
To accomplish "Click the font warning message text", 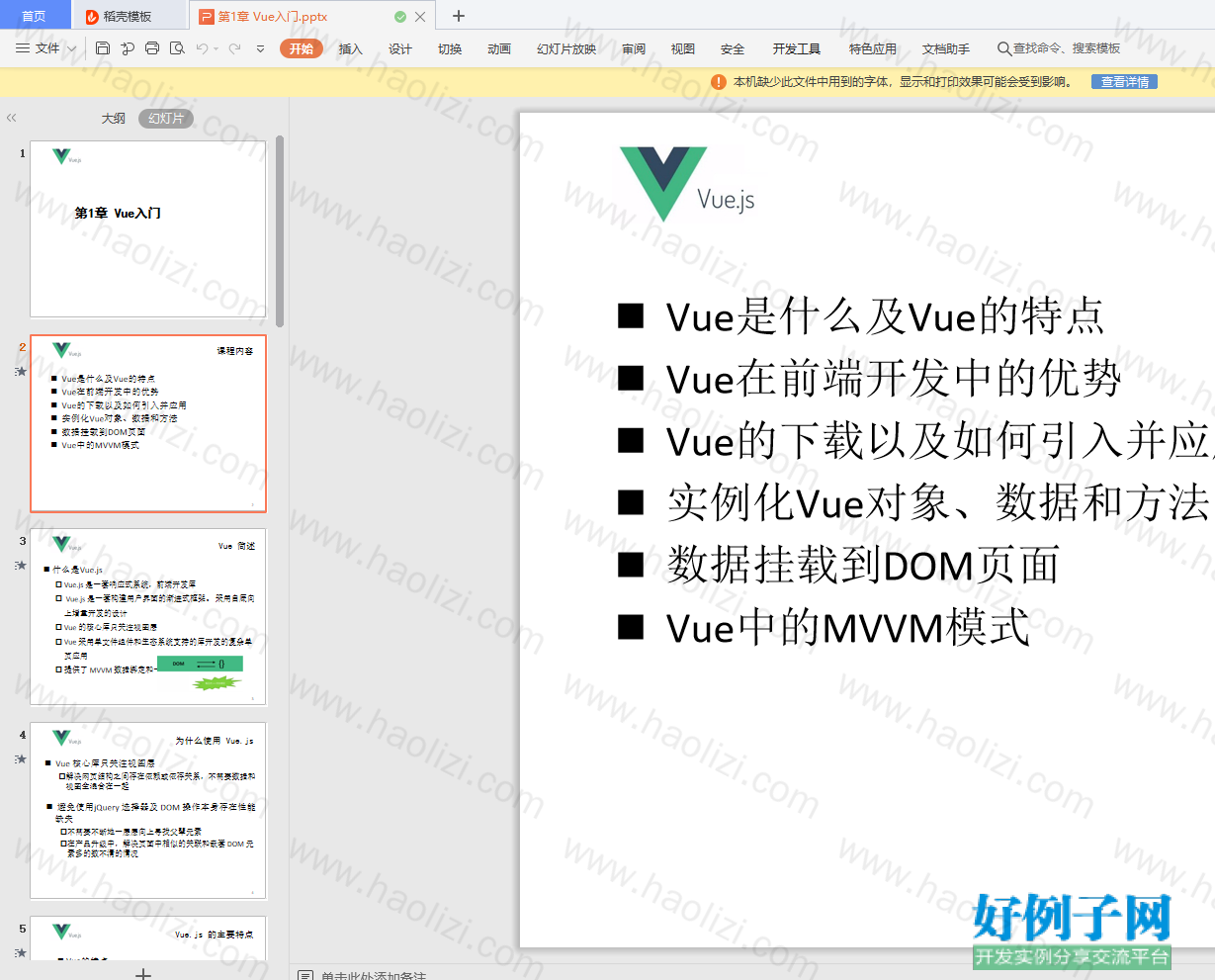I will click(x=904, y=82).
